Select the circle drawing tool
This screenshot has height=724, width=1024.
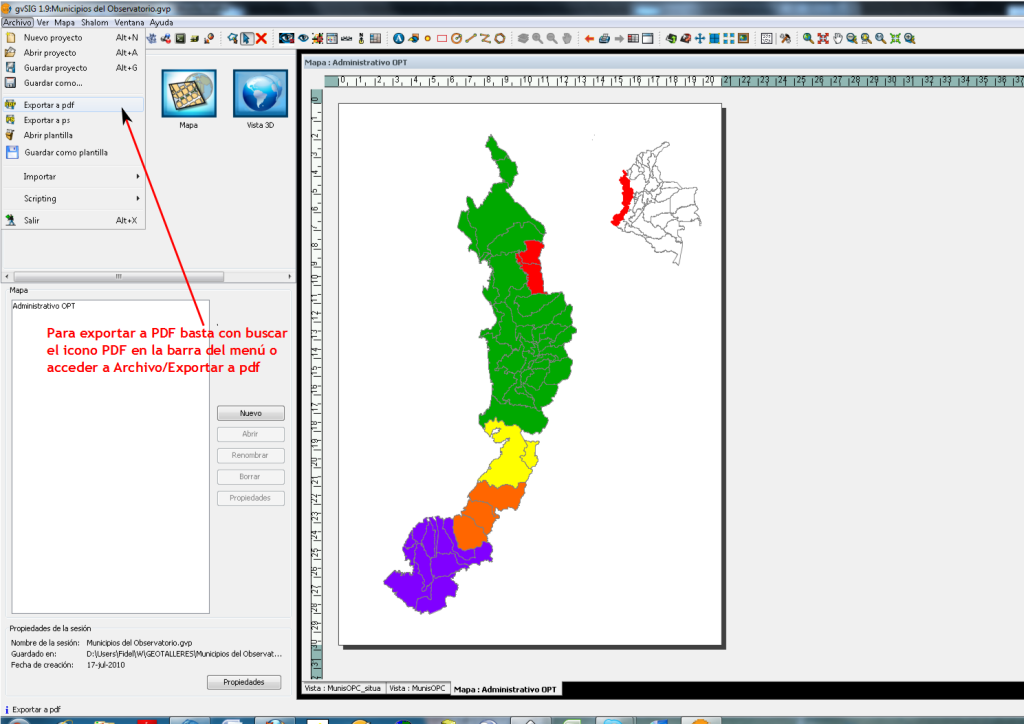(456, 37)
